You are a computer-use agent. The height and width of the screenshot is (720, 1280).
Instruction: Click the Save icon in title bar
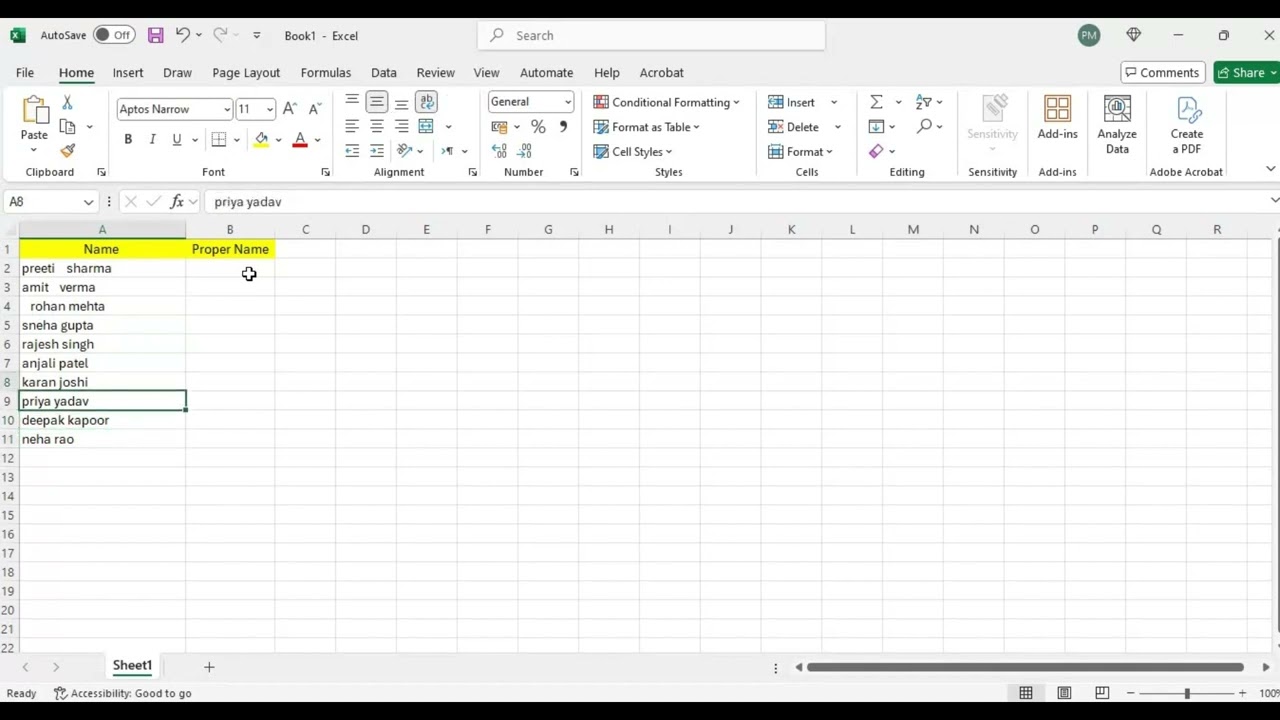[156, 35]
